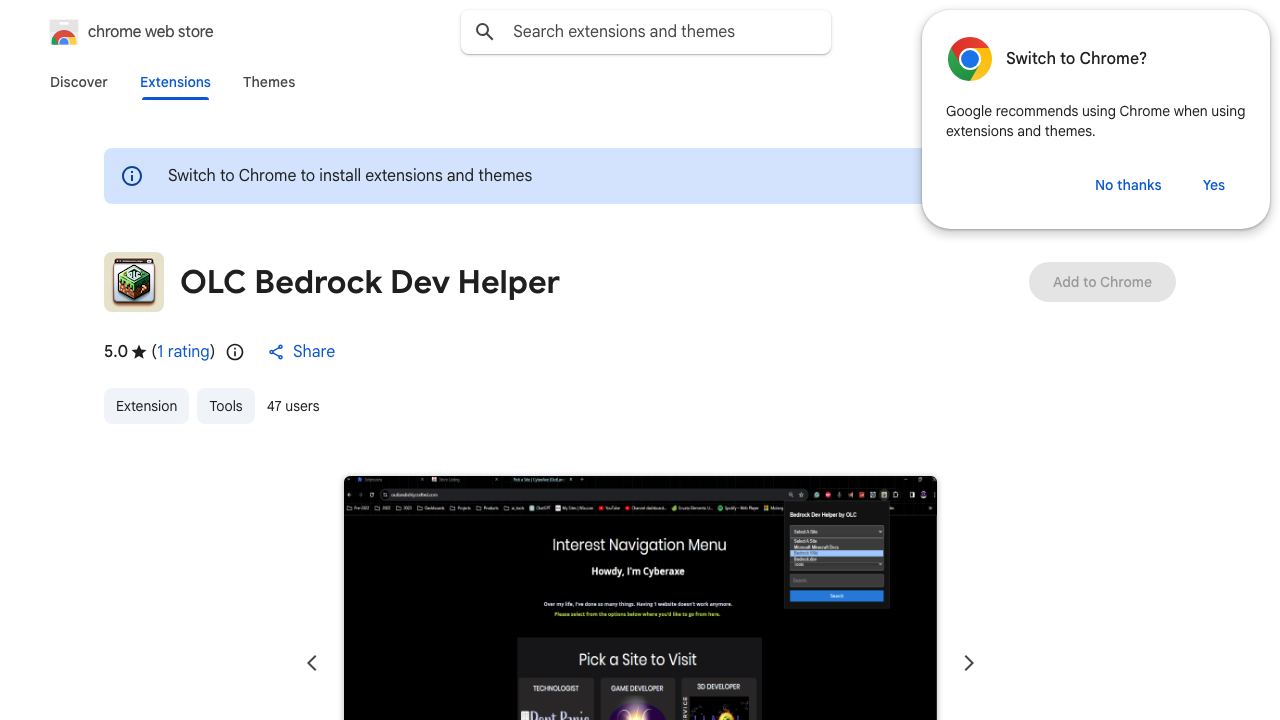Select the Tools category chip
1280x720 pixels.
coord(226,406)
